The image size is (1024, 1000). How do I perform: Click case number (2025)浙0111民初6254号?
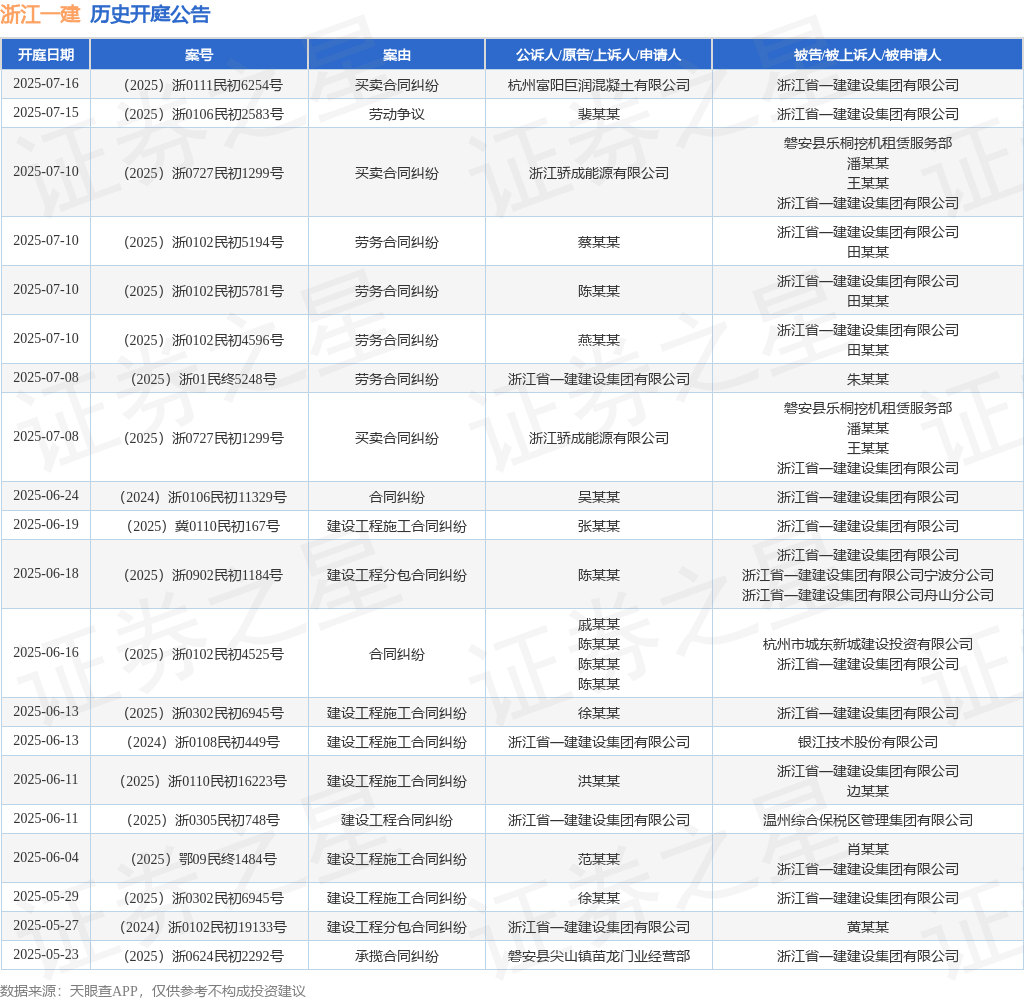point(204,85)
